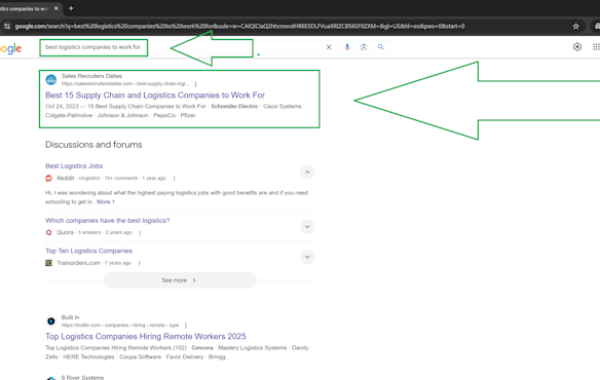The image size is (600, 380).
Task: Open more options for Sales Recruiters Dallas result
Action: pos(196,84)
